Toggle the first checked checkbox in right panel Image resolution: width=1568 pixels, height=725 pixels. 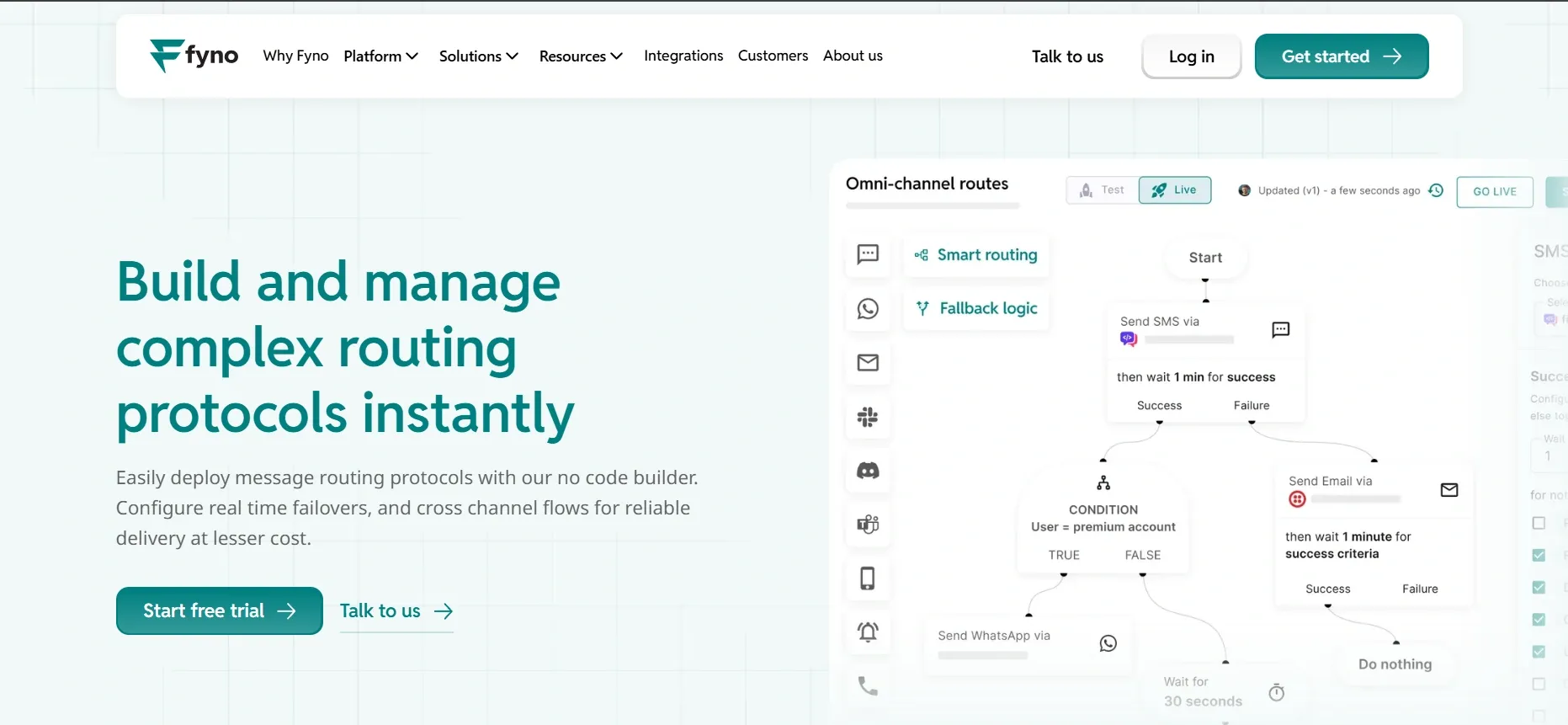[x=1539, y=555]
